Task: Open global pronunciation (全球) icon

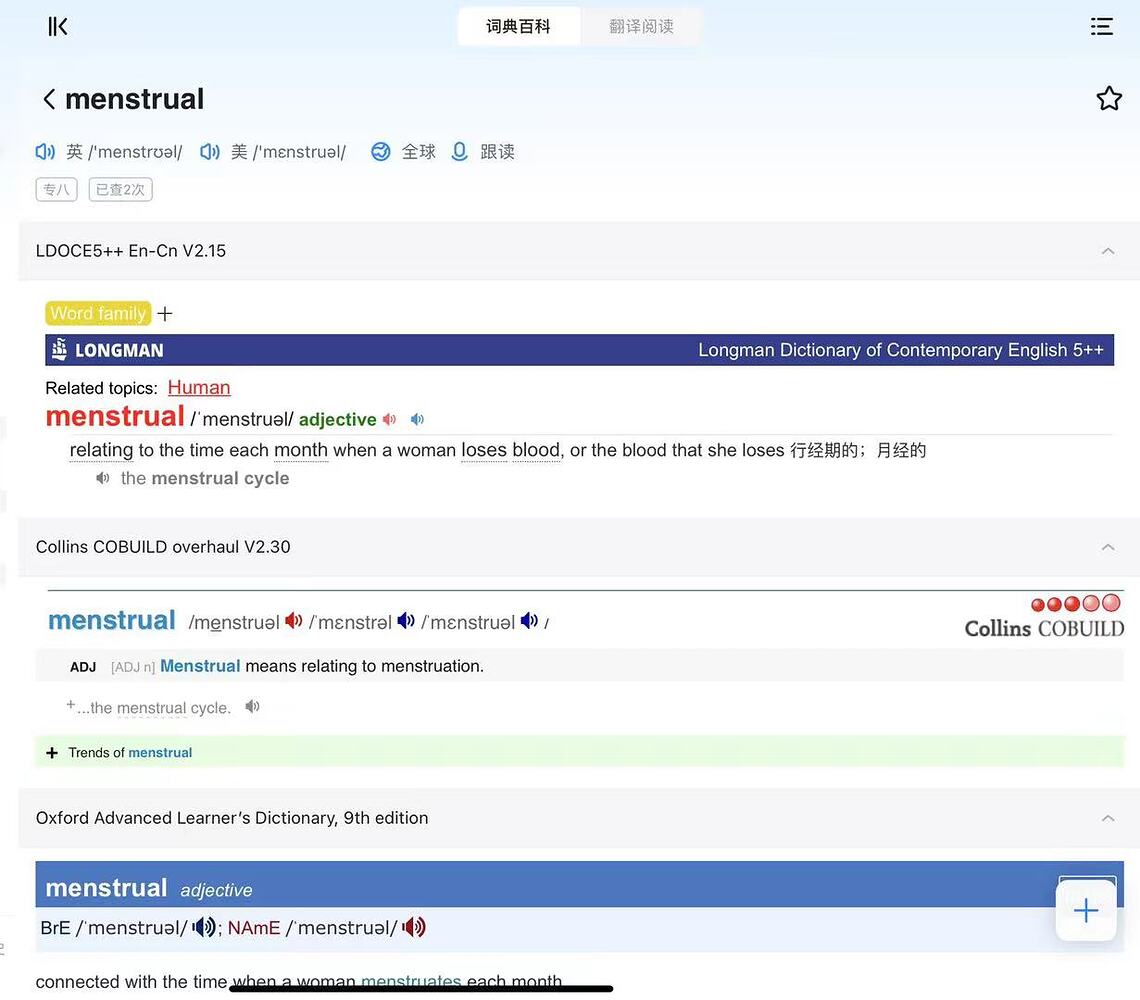Action: 381,152
